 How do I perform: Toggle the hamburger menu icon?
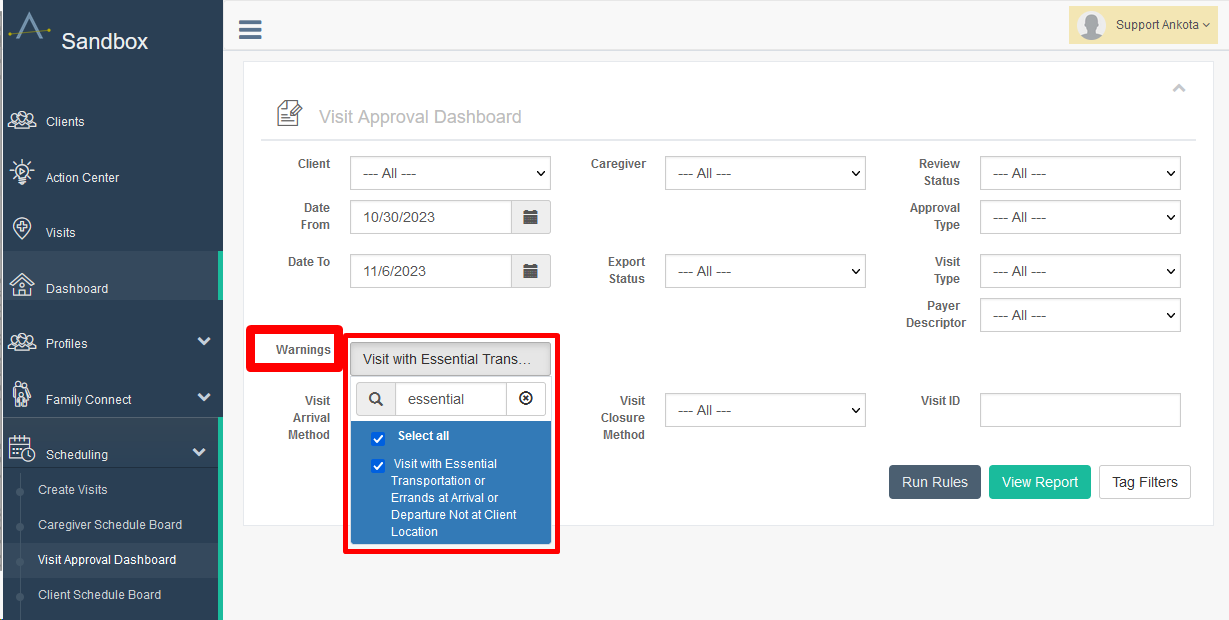click(x=250, y=29)
